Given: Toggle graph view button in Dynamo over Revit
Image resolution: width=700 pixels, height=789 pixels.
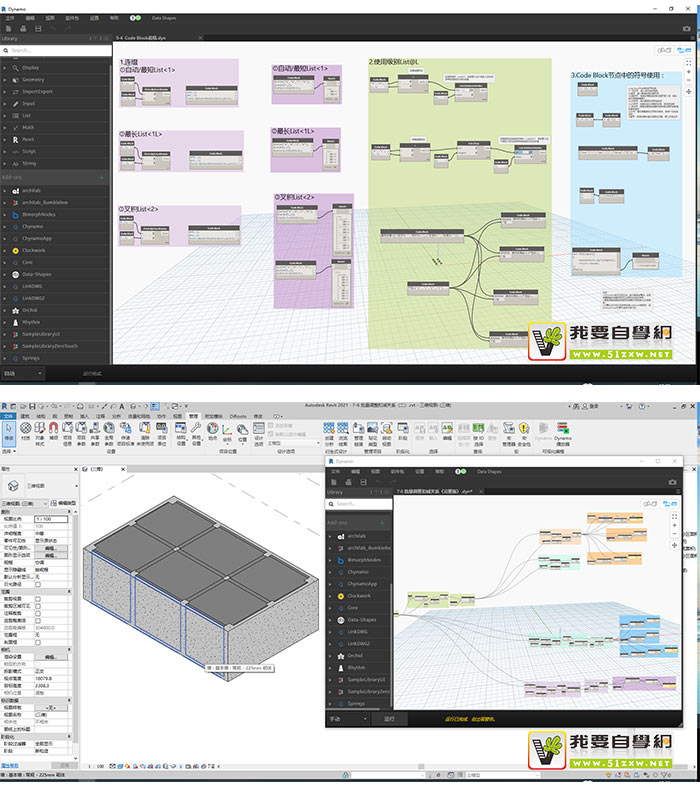Looking at the screenshot, I should (669, 503).
